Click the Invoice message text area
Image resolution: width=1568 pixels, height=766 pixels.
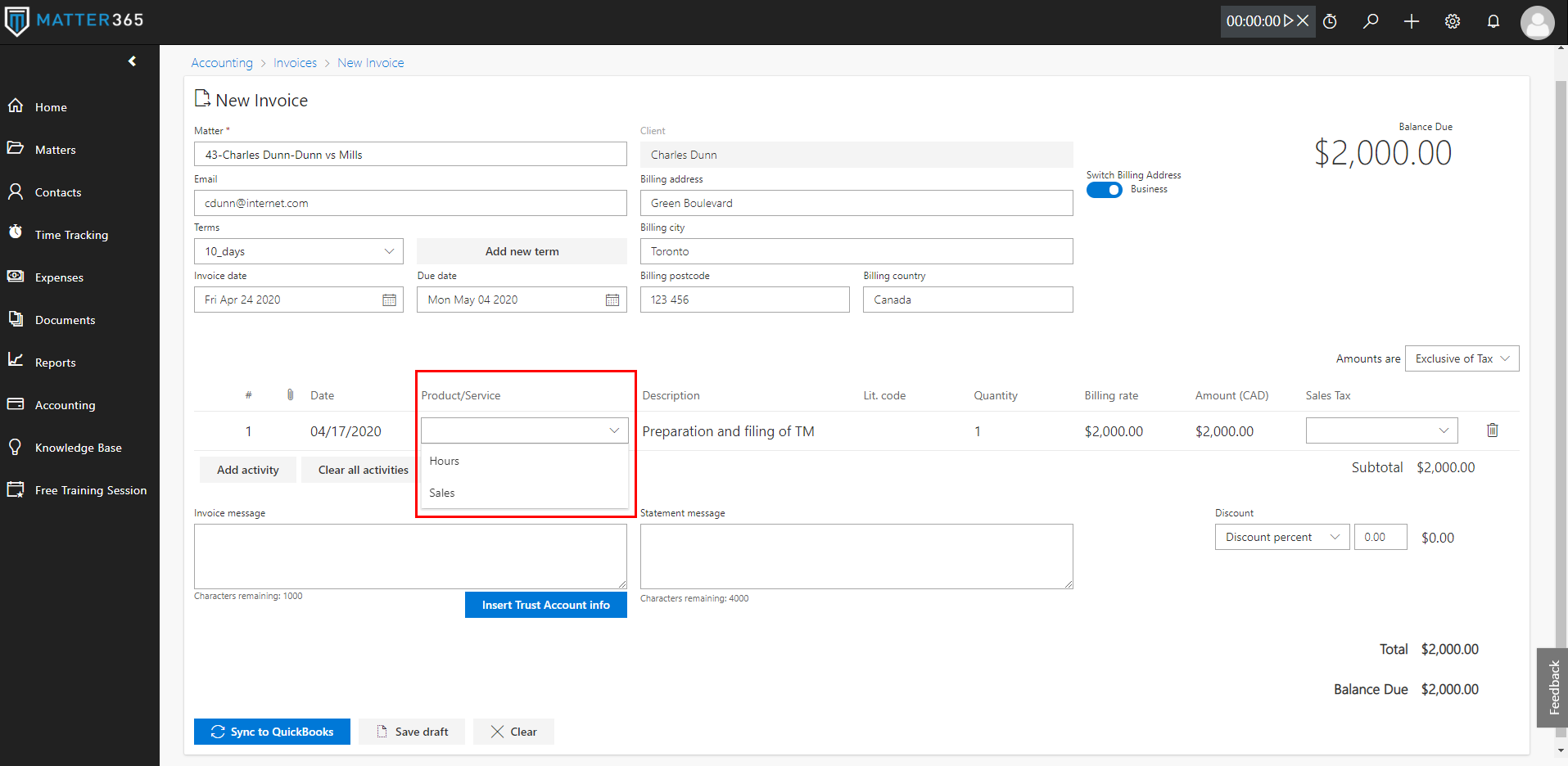point(410,556)
